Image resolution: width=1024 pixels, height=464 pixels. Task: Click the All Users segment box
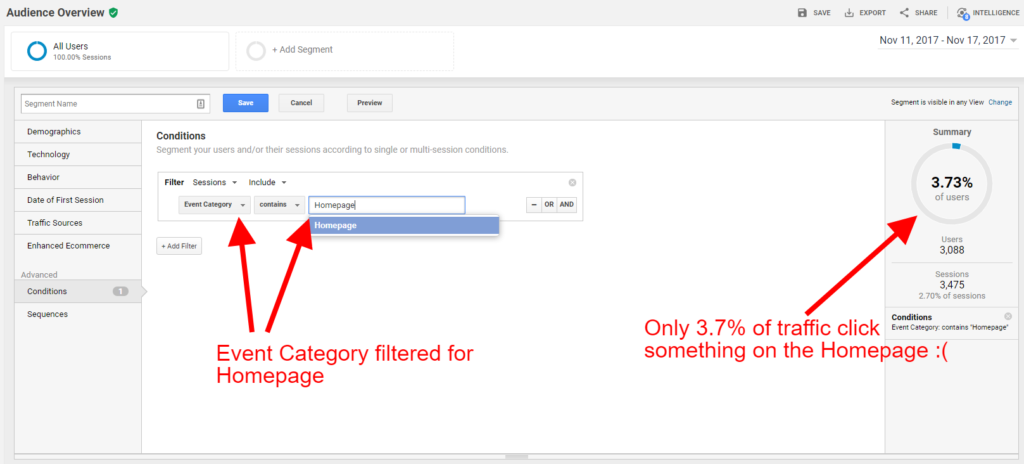120,51
